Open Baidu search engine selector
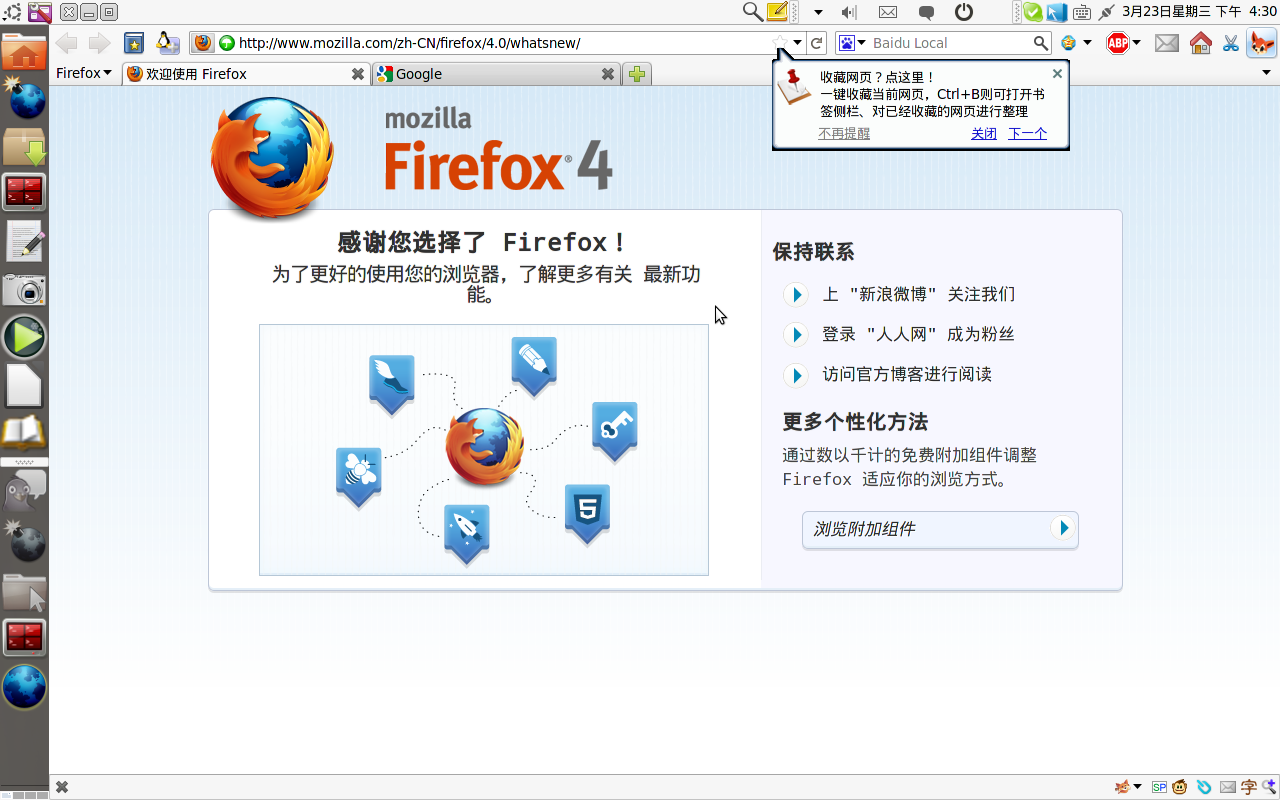The image size is (1280, 800). click(852, 43)
